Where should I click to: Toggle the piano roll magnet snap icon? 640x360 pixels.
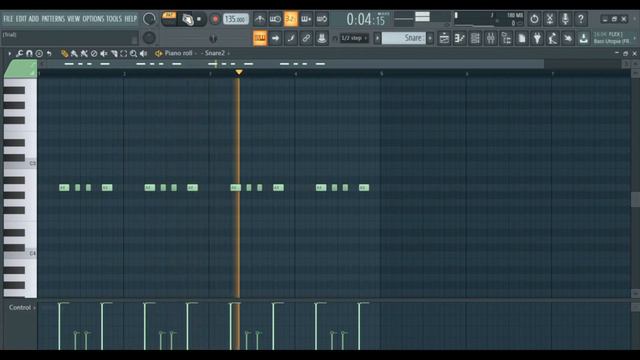click(x=29, y=53)
